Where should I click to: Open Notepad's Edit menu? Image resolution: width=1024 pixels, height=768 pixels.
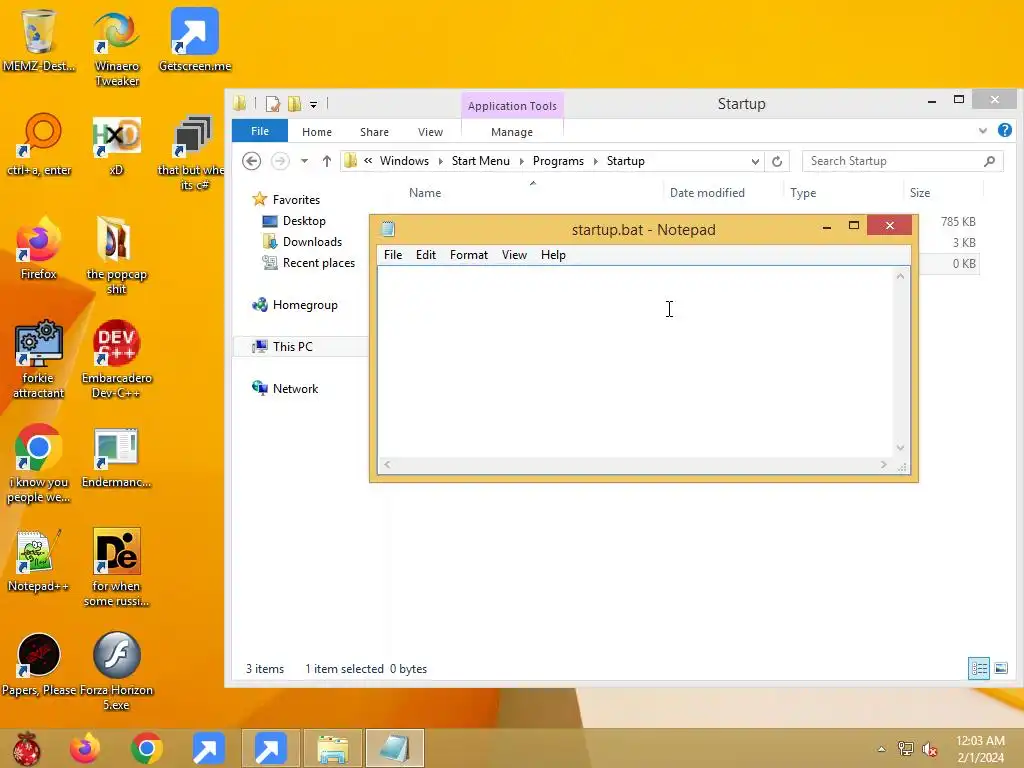pos(426,255)
